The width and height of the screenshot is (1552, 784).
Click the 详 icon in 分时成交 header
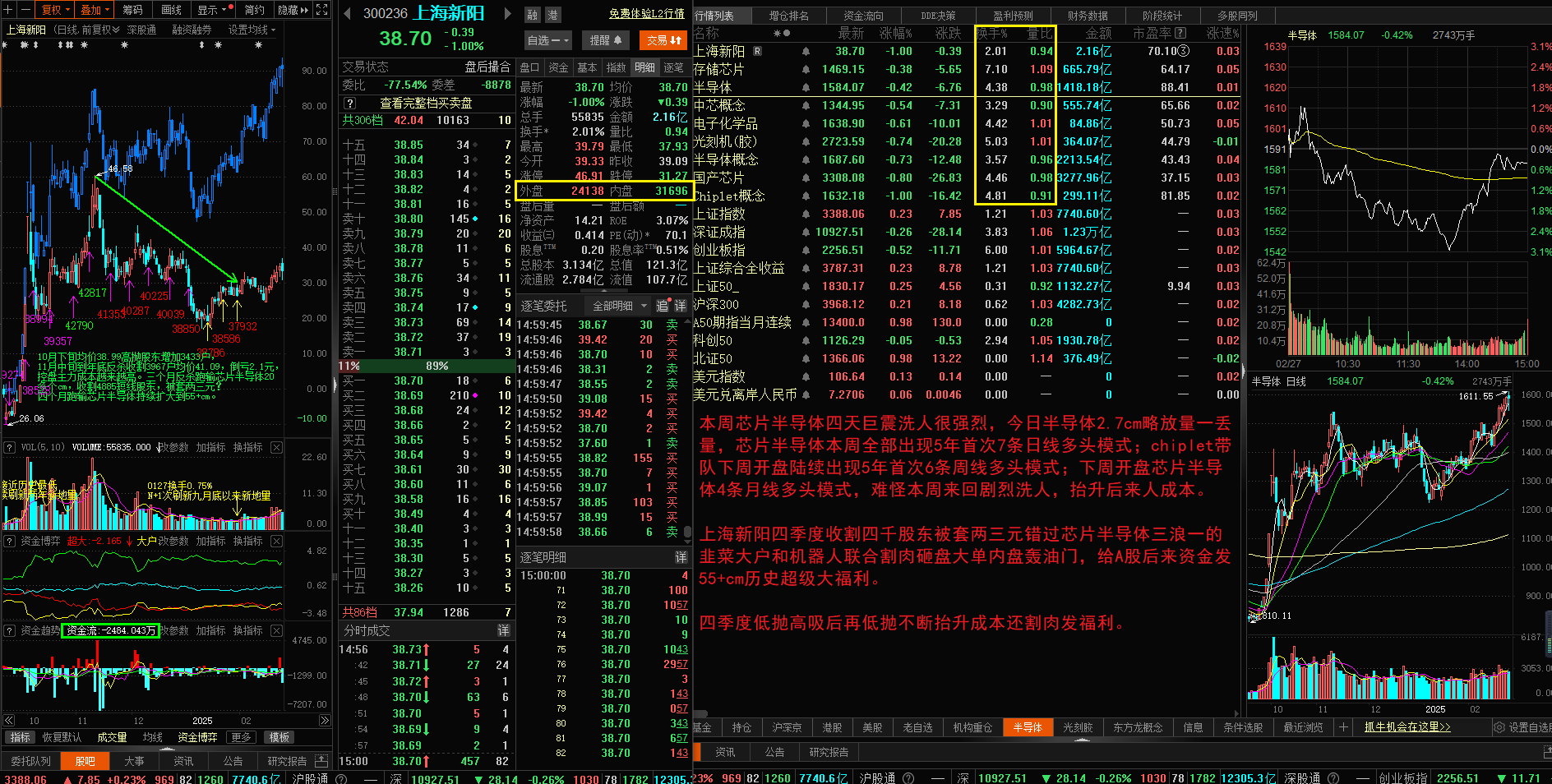(503, 630)
